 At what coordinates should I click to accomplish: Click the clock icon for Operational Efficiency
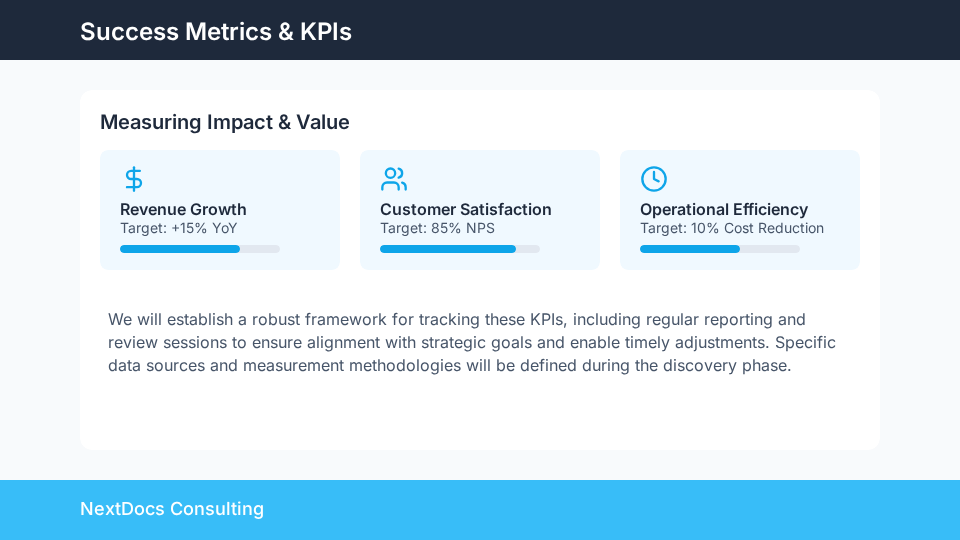pyautogui.click(x=653, y=179)
